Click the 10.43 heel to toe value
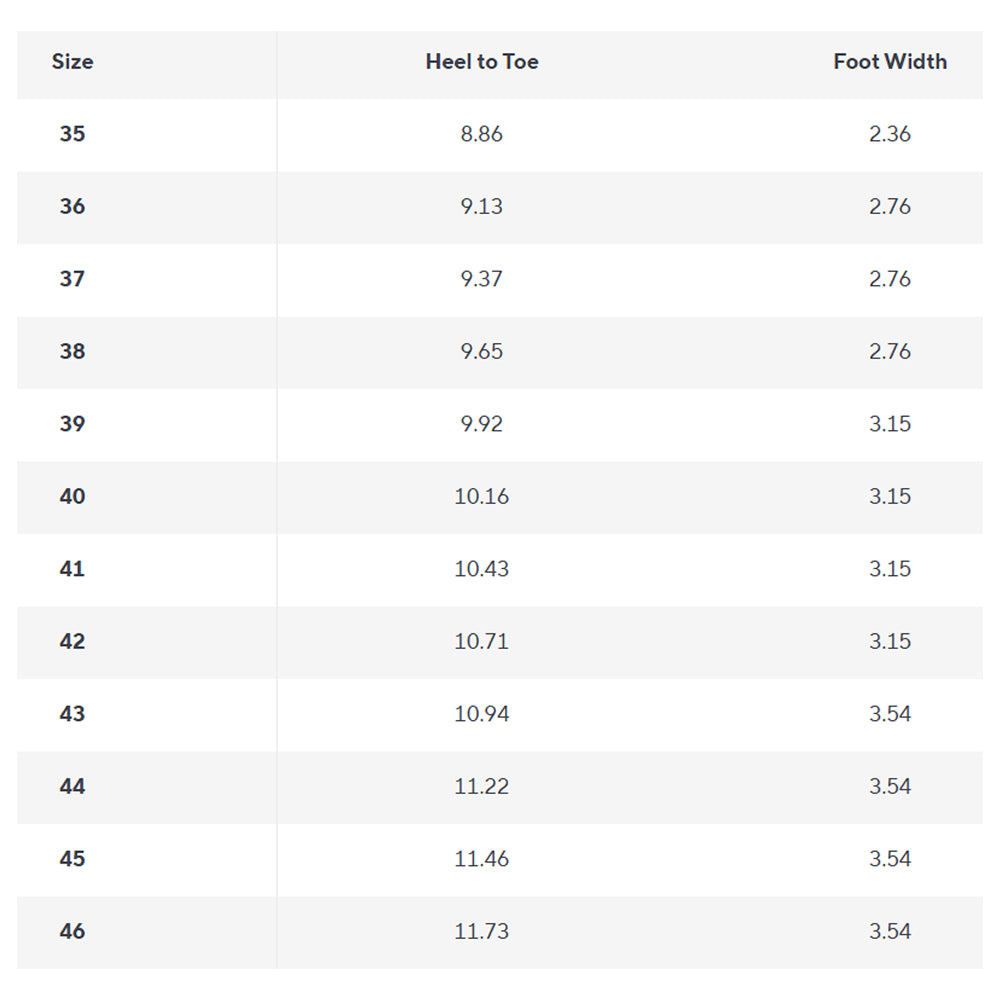The image size is (1000, 1000). tap(482, 569)
